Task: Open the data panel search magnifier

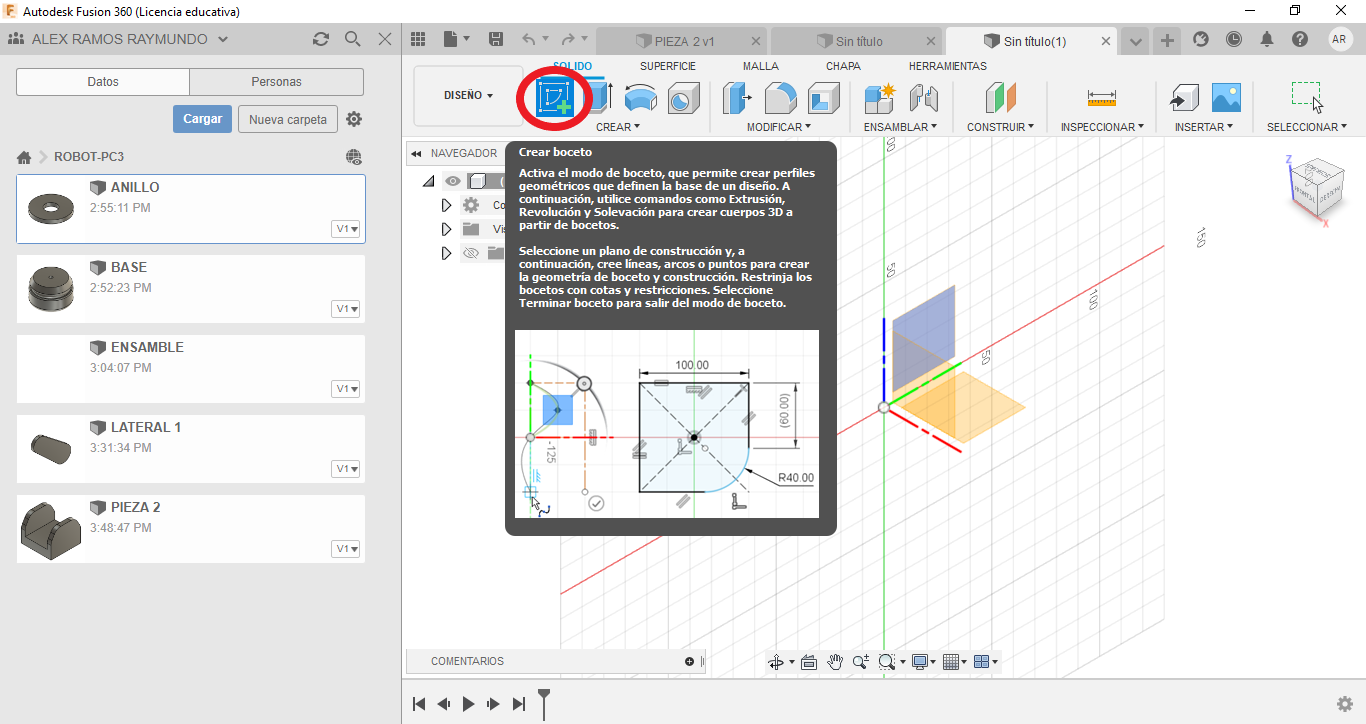Action: pos(352,39)
